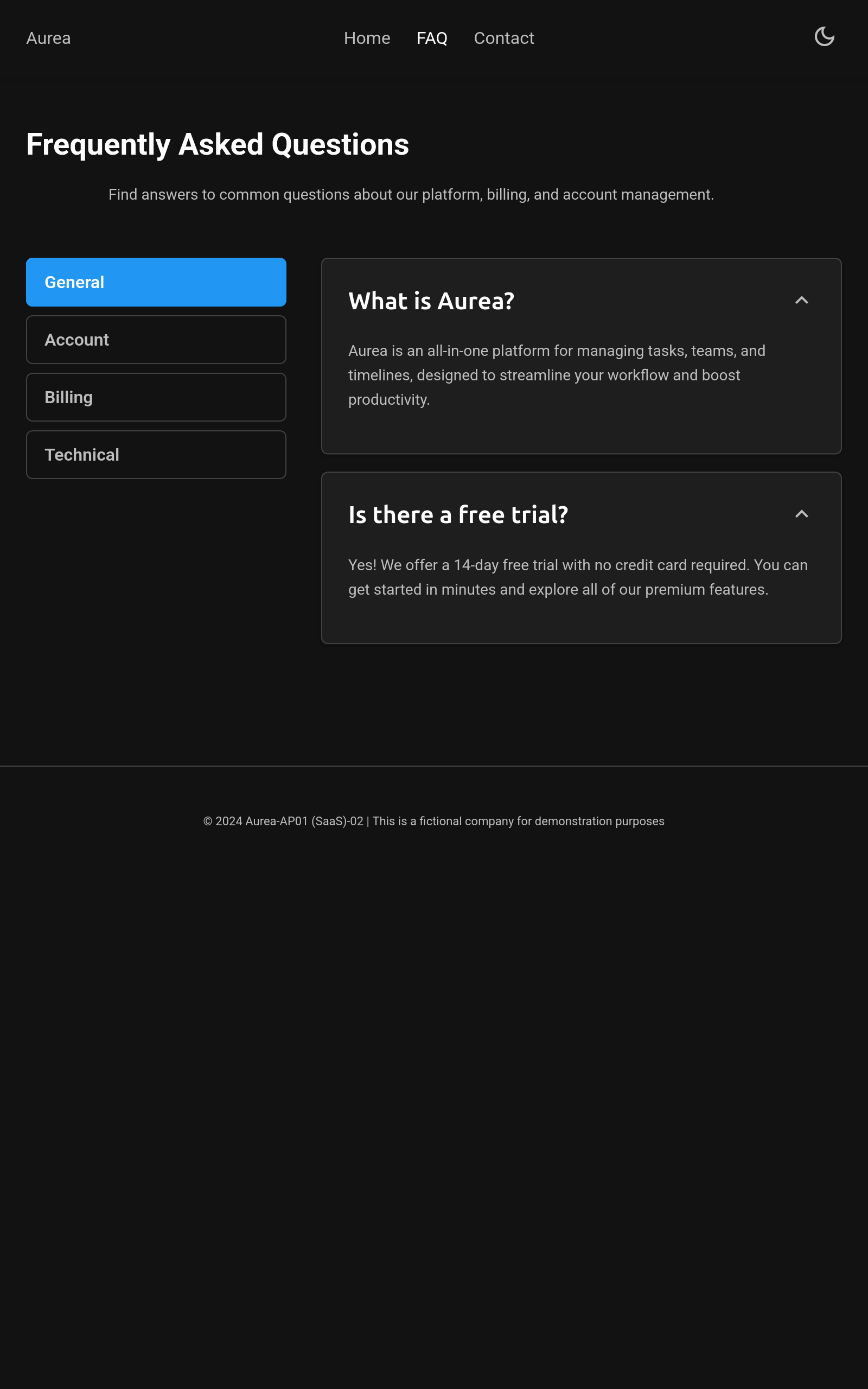The image size is (868, 1389).
Task: Click the Frequently Asked Questions heading
Action: (x=218, y=145)
